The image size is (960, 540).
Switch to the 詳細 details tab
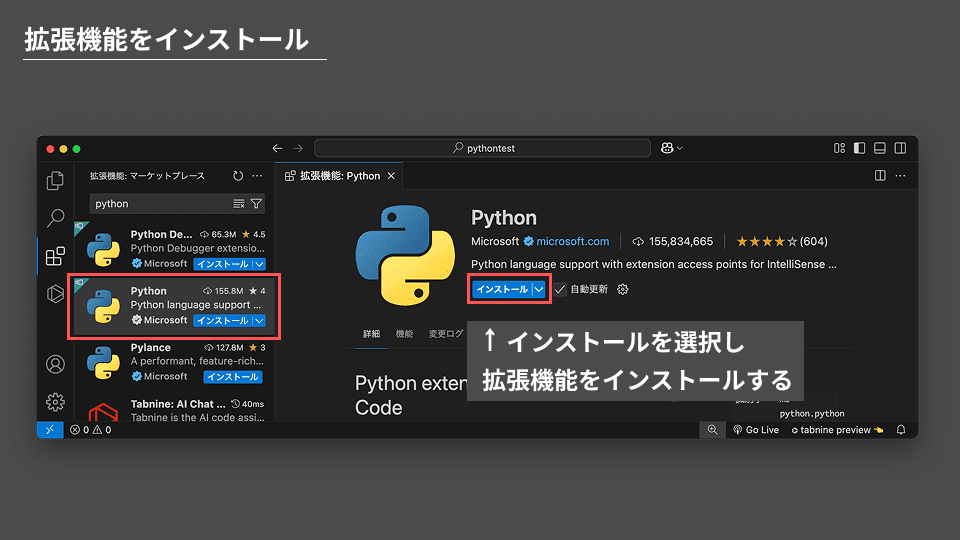(x=372, y=334)
